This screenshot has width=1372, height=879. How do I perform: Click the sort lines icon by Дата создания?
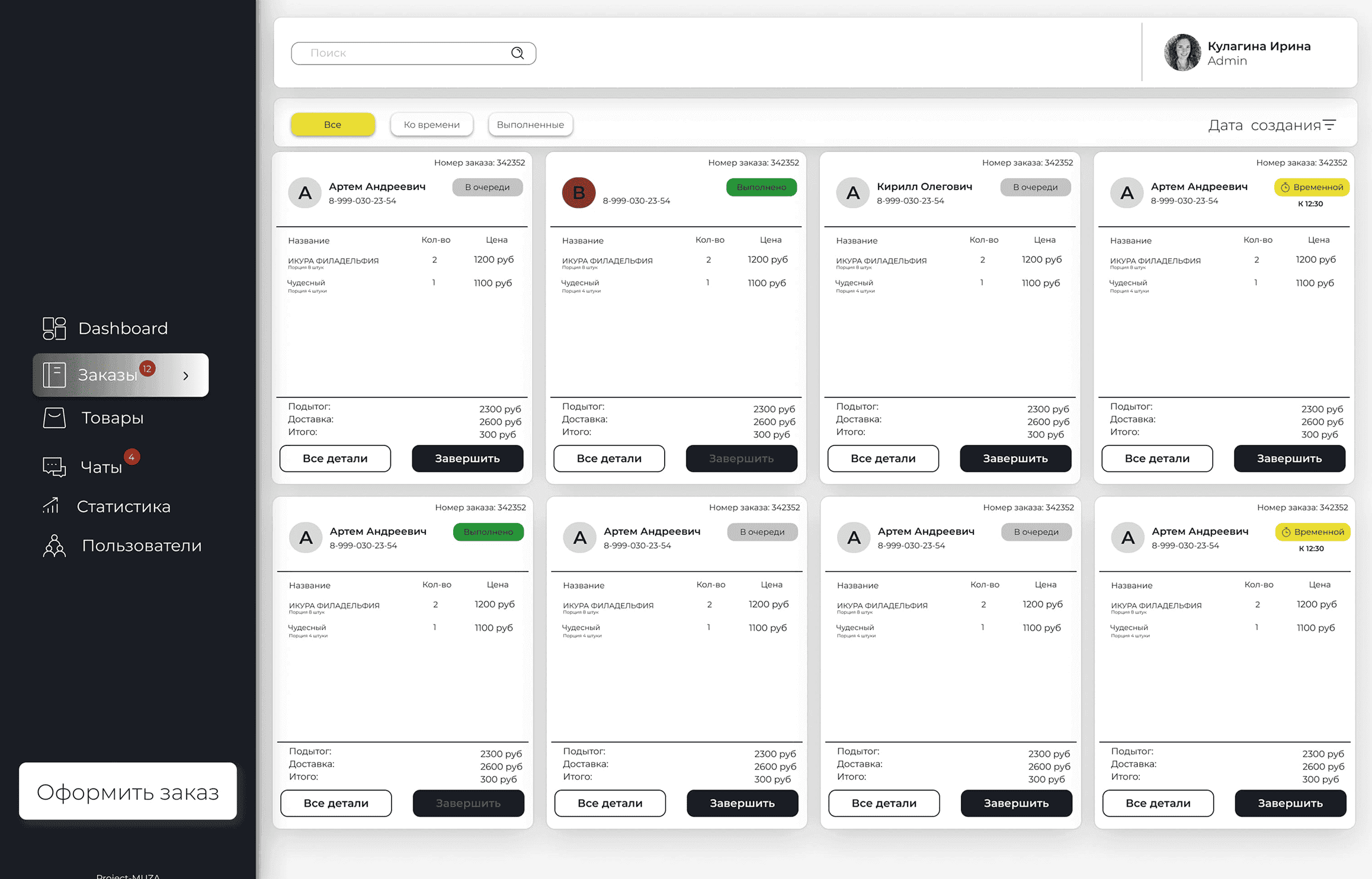coord(1330,125)
